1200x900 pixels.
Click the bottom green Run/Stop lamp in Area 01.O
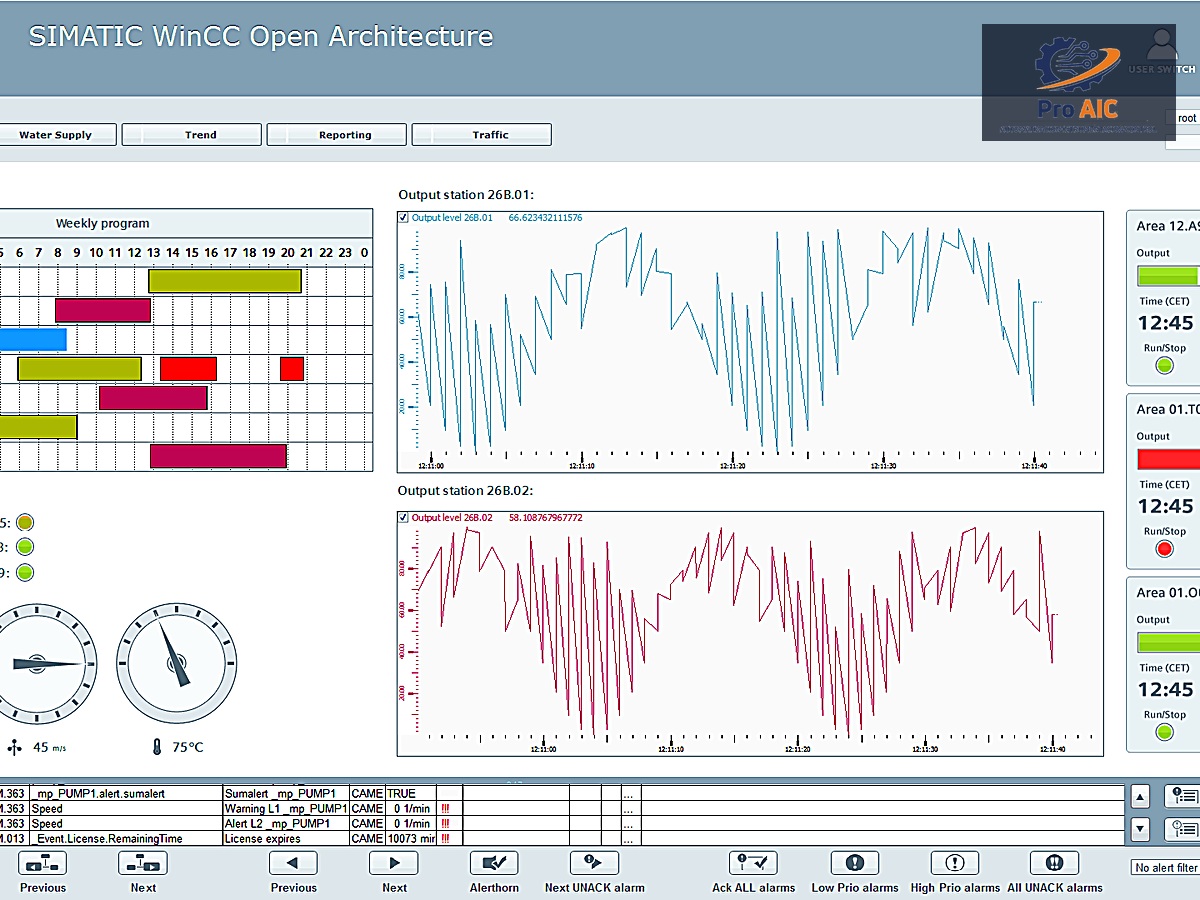[x=1164, y=732]
